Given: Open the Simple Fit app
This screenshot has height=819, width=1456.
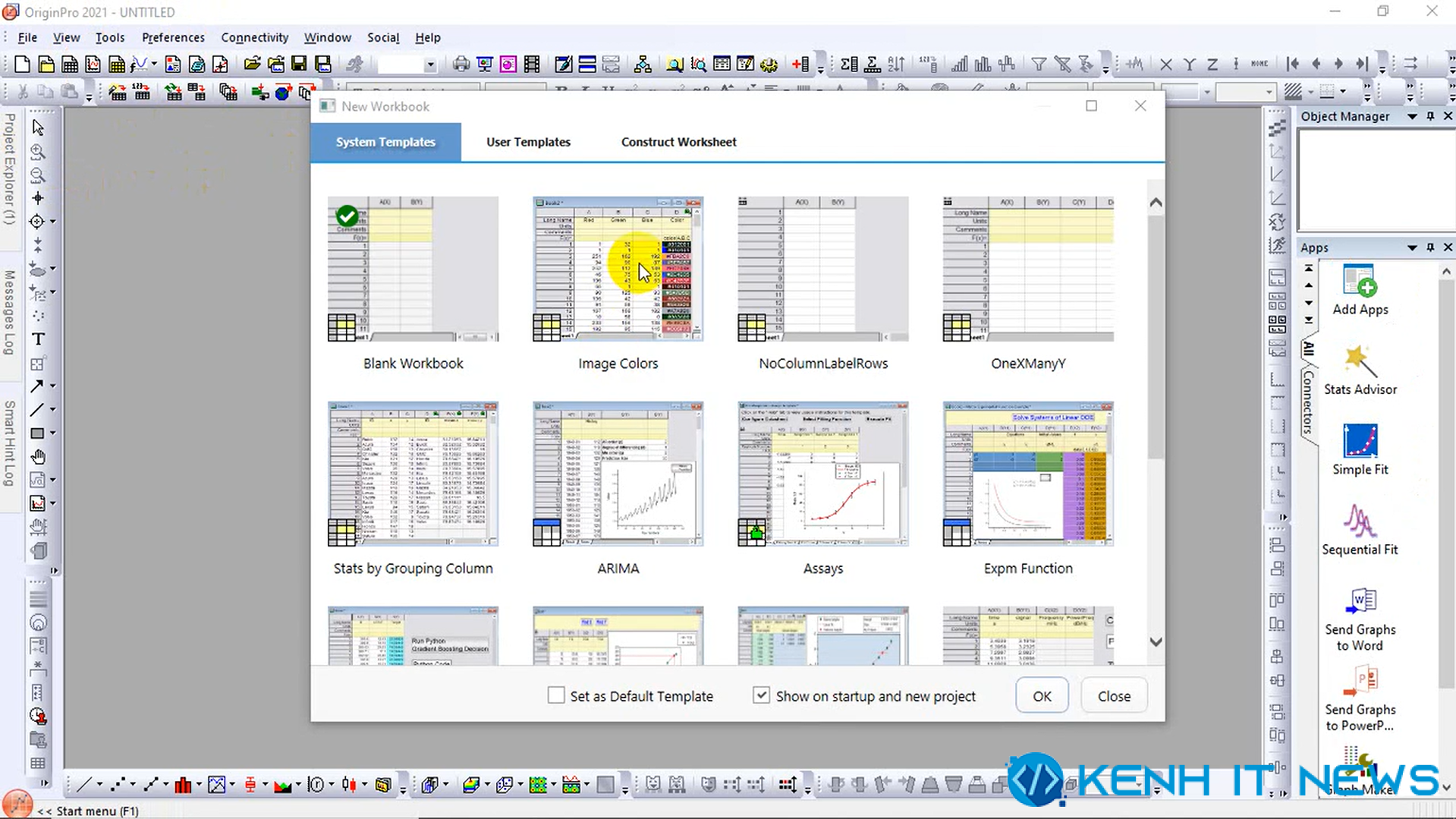Looking at the screenshot, I should point(1360,441).
